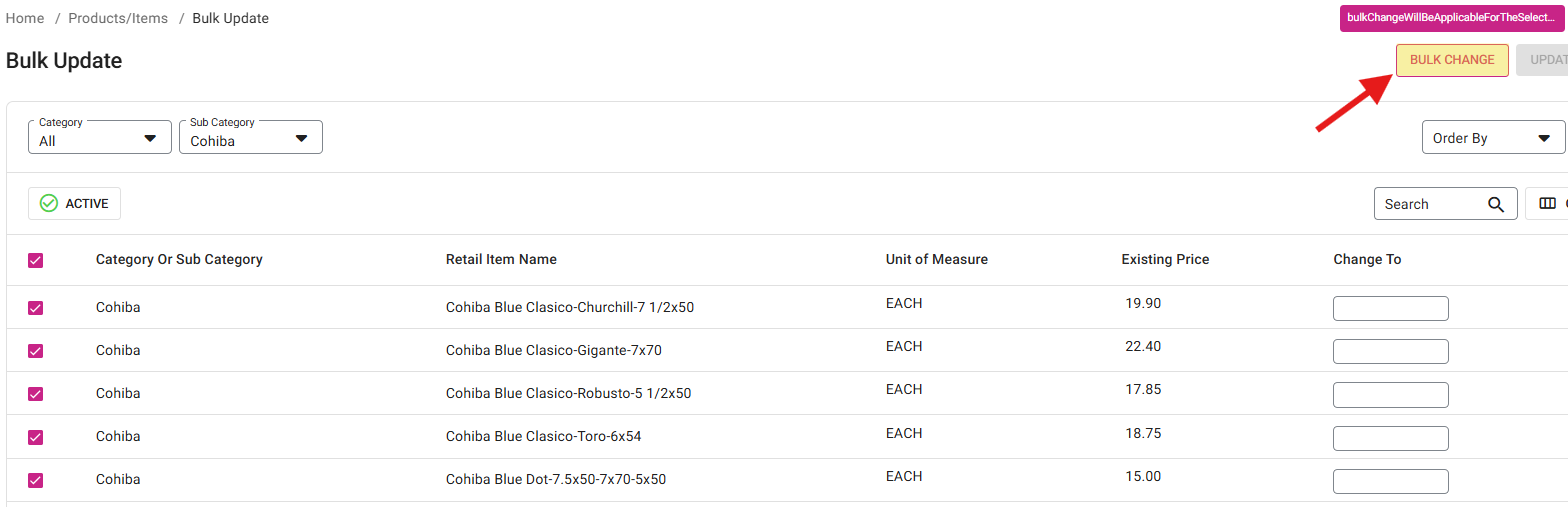The width and height of the screenshot is (1568, 507).
Task: Uncheck the Cohiba Blue Clasico-Toro row
Action: point(36,437)
